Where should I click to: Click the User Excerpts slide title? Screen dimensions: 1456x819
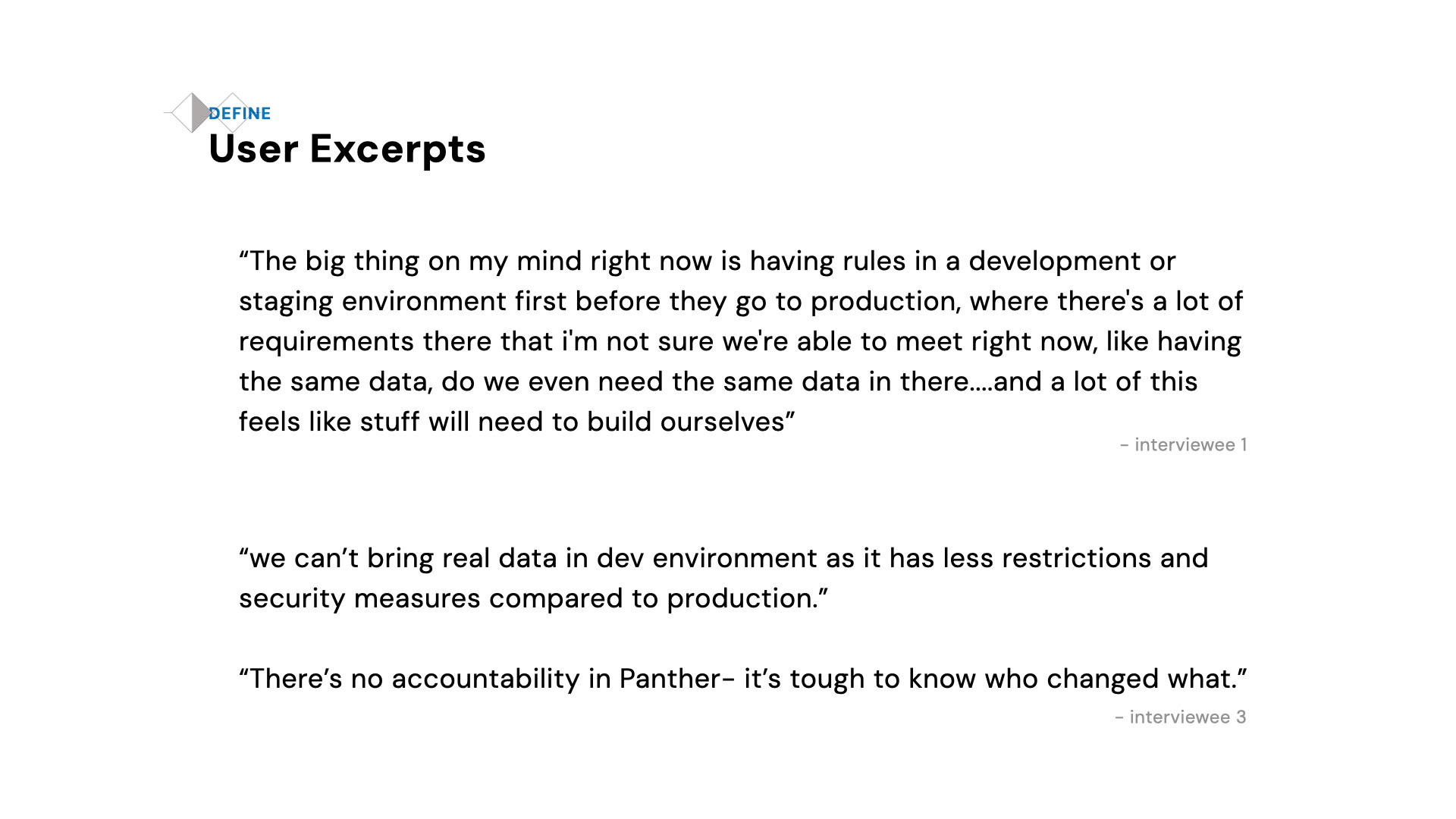pos(347,149)
